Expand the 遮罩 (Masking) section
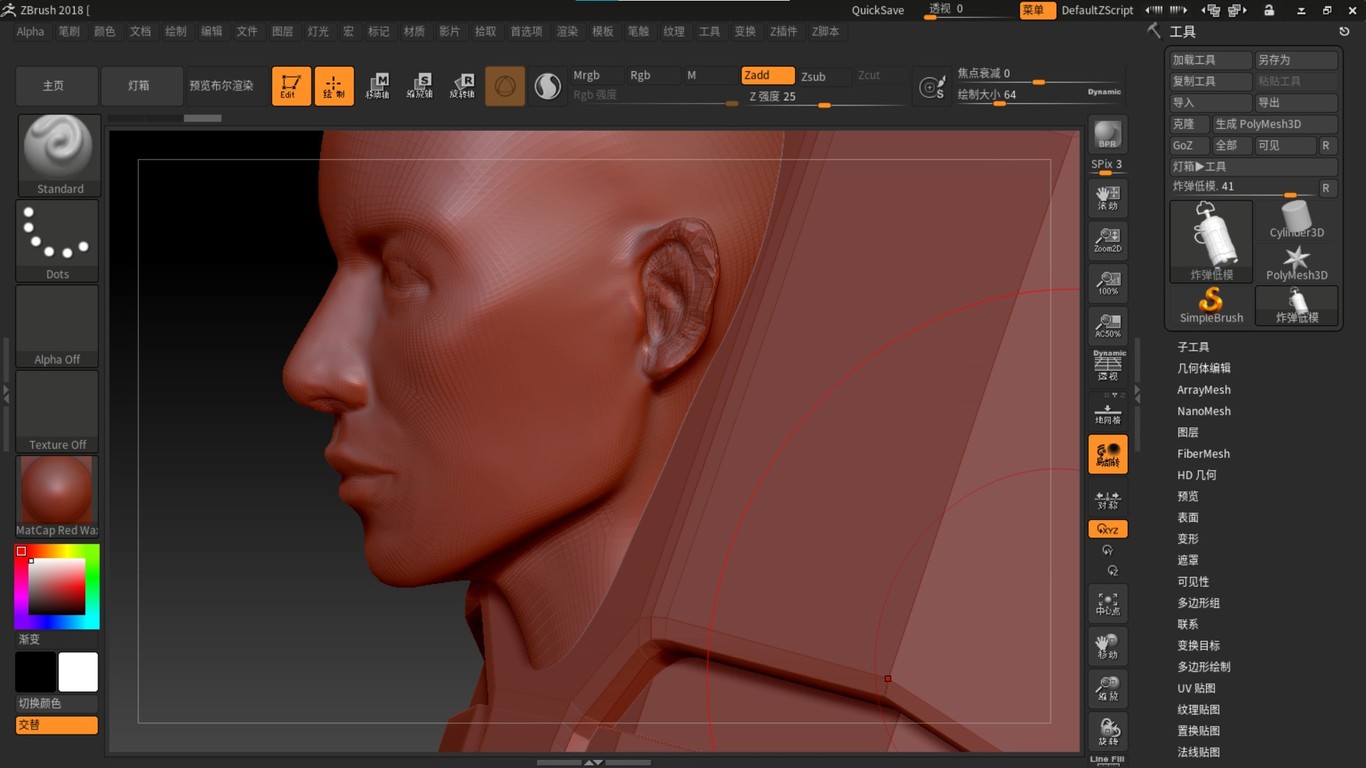The height and width of the screenshot is (768, 1366). tap(1188, 560)
